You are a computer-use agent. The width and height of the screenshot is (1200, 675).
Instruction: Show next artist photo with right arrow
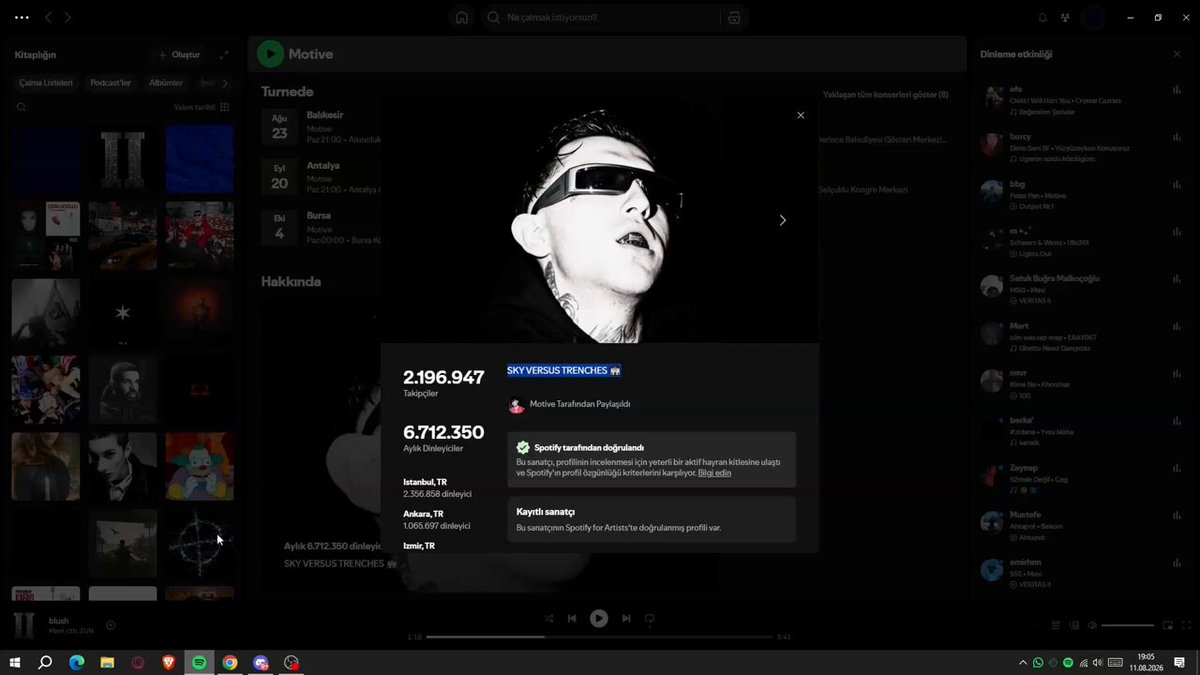click(782, 220)
